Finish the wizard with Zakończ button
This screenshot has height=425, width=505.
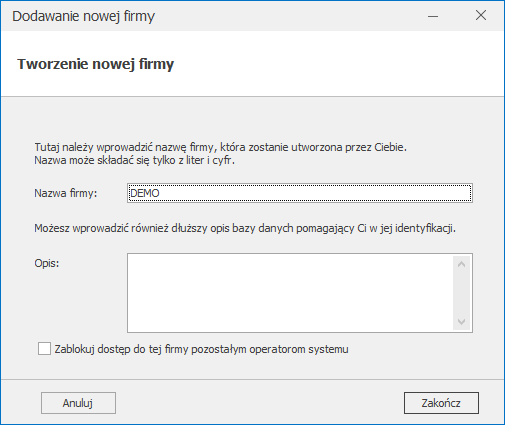441,403
